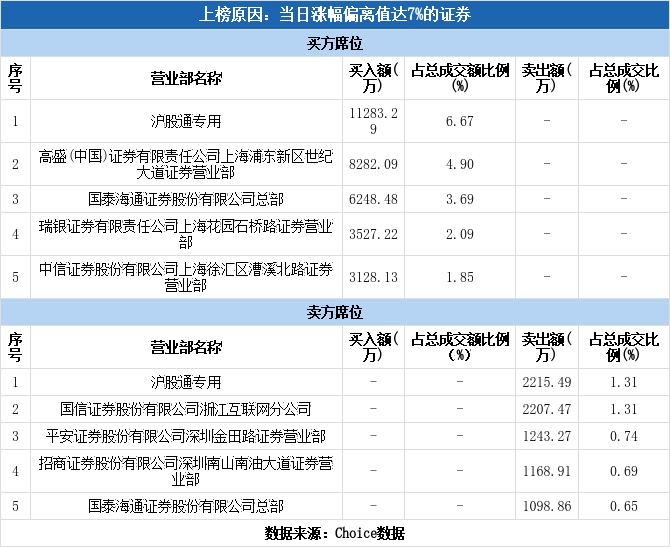
Task: Click sell amount 1168.91
Action: [547, 471]
